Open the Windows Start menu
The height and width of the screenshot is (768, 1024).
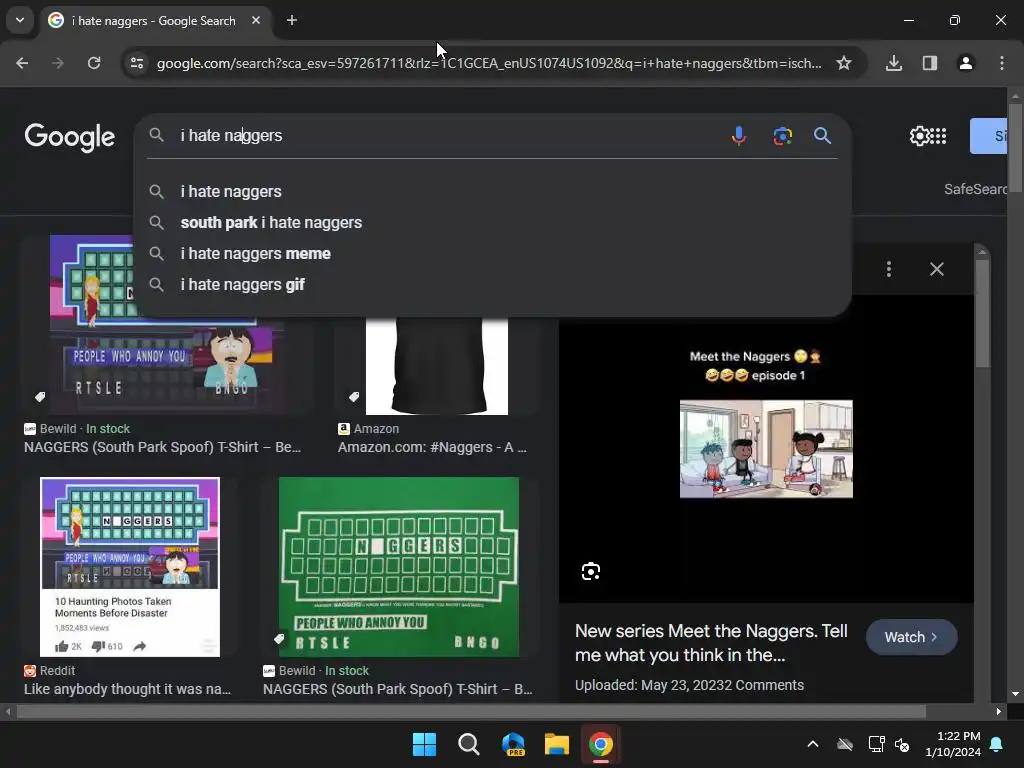pos(424,744)
